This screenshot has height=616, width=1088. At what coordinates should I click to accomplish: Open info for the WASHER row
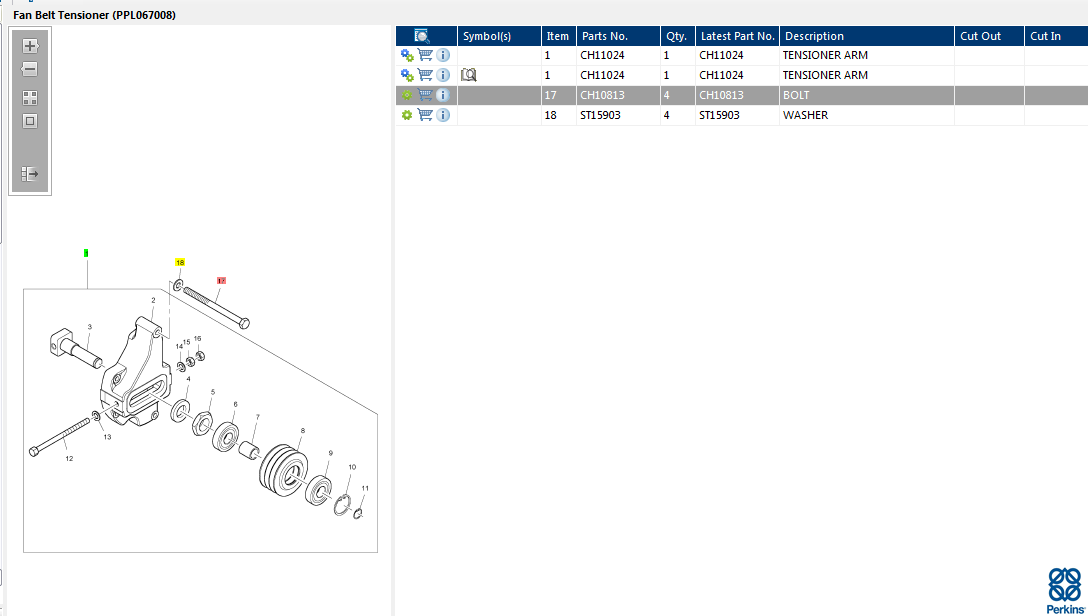(x=443, y=115)
